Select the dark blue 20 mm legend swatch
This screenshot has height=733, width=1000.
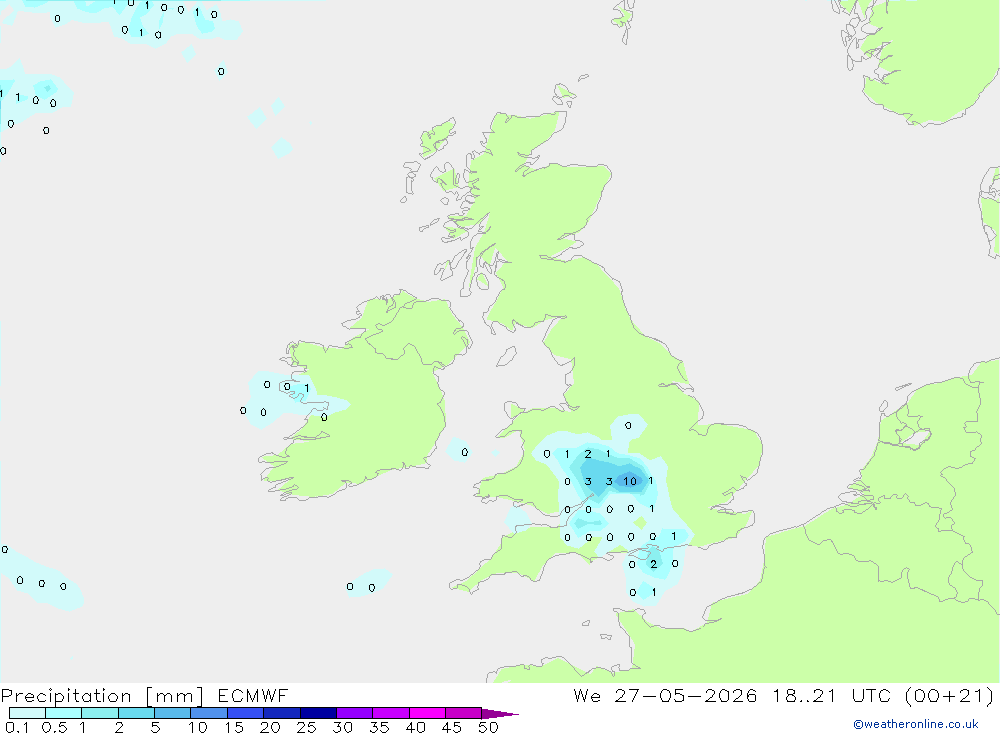point(281,713)
